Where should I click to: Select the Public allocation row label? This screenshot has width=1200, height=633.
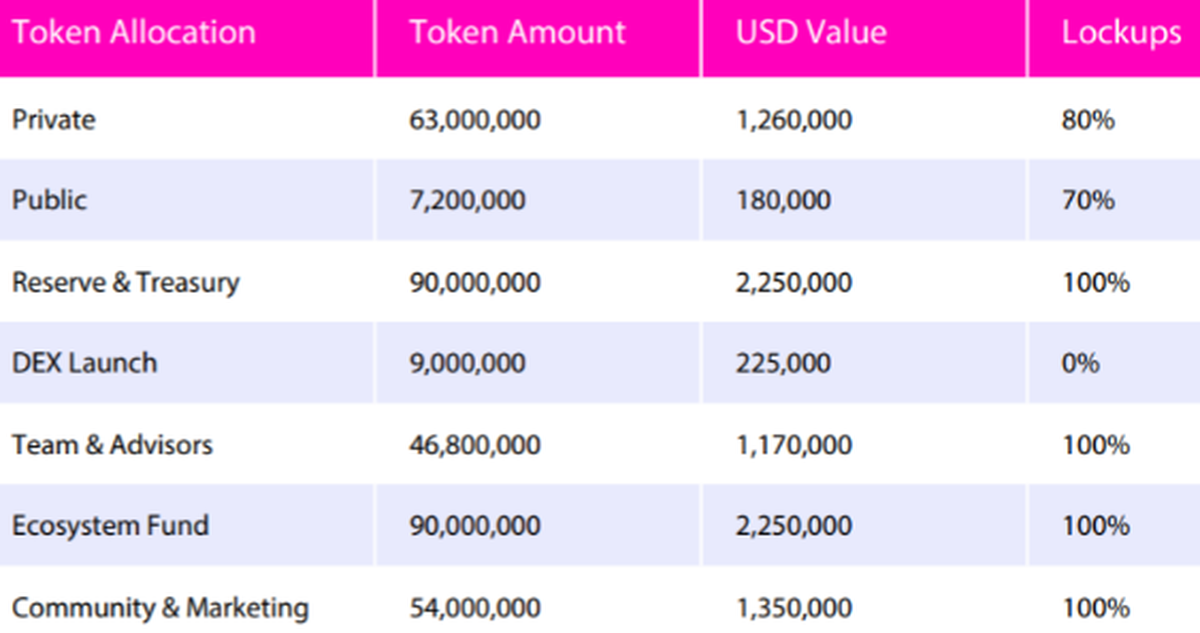pyautogui.click(x=49, y=200)
